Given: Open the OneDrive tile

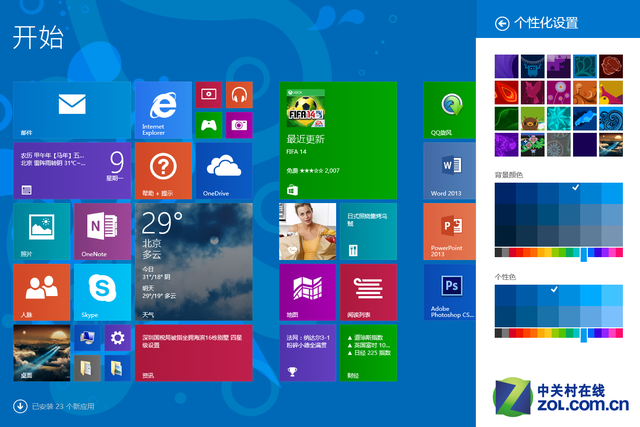Looking at the screenshot, I should click(224, 171).
